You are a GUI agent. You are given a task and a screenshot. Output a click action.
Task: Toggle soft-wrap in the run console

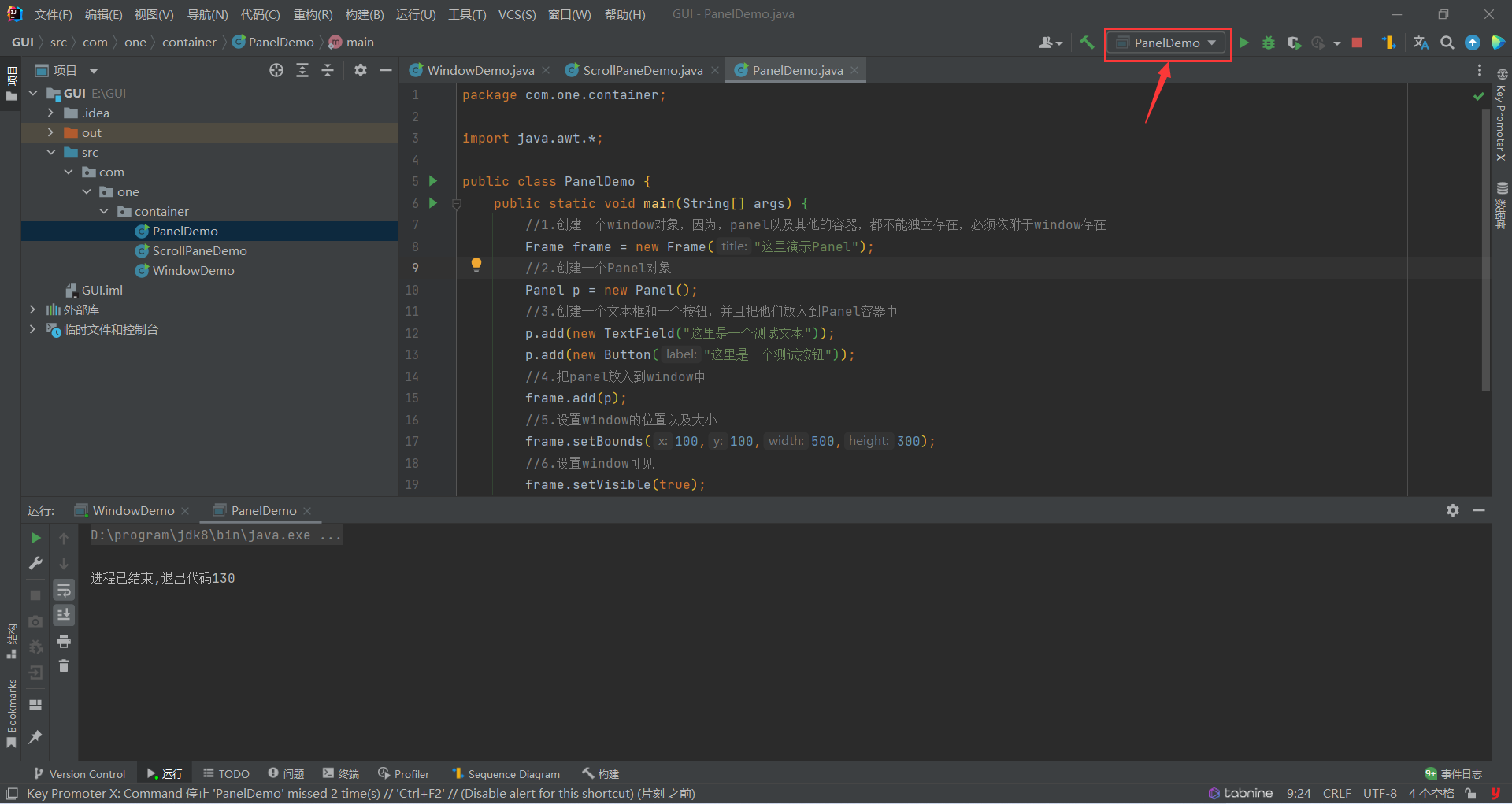(x=64, y=590)
